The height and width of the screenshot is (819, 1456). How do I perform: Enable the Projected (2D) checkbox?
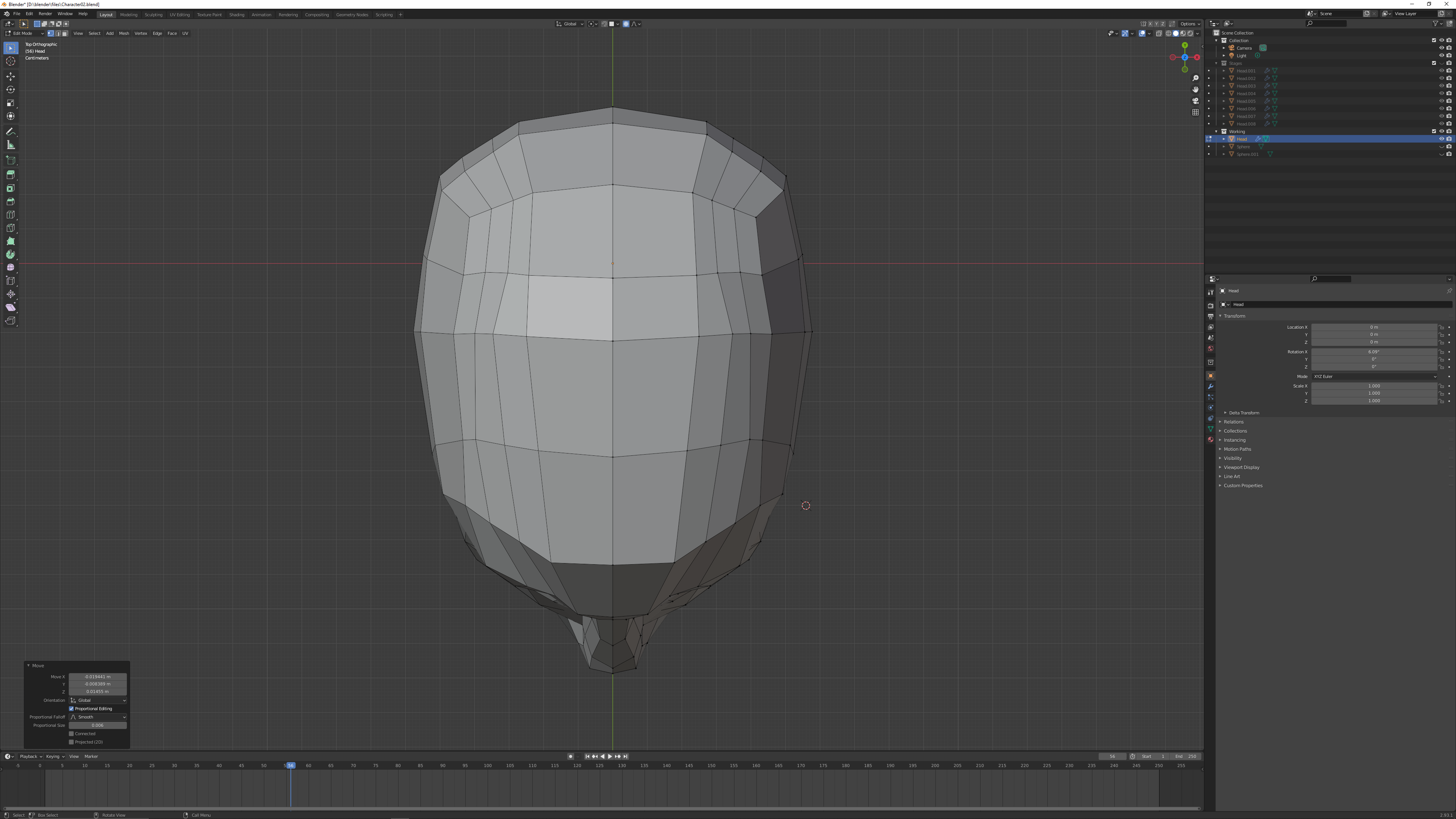[72, 742]
